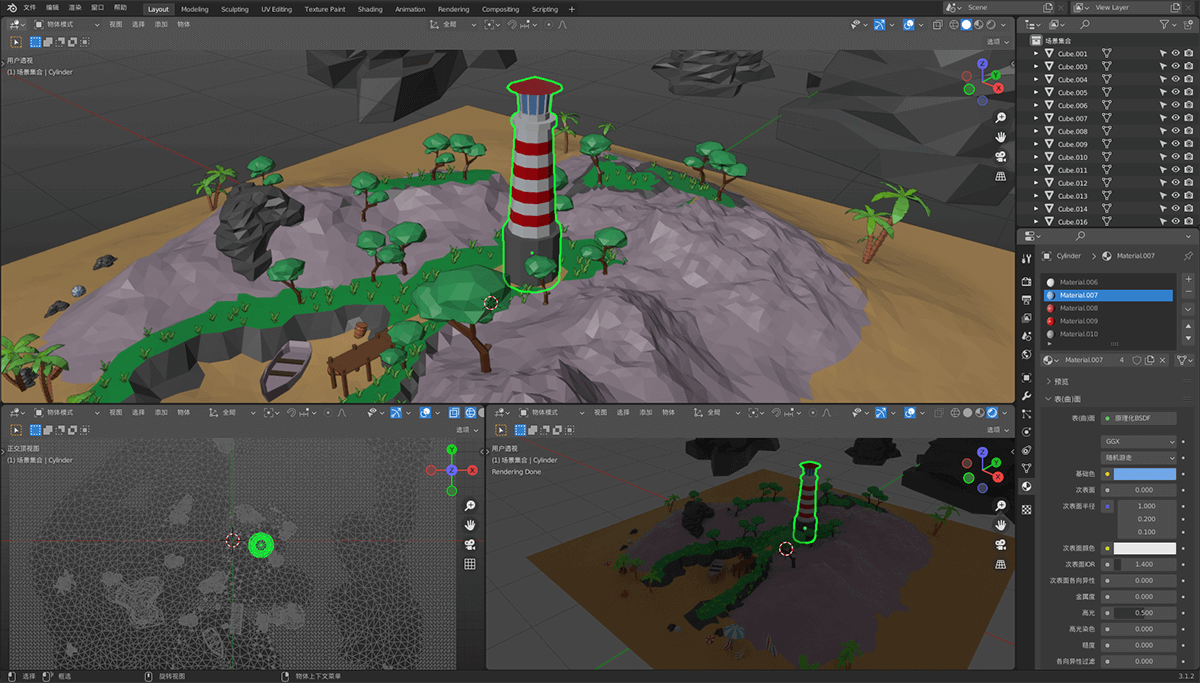Open the 文件 file menu
1200x683 pixels.
pyautogui.click(x=29, y=8)
